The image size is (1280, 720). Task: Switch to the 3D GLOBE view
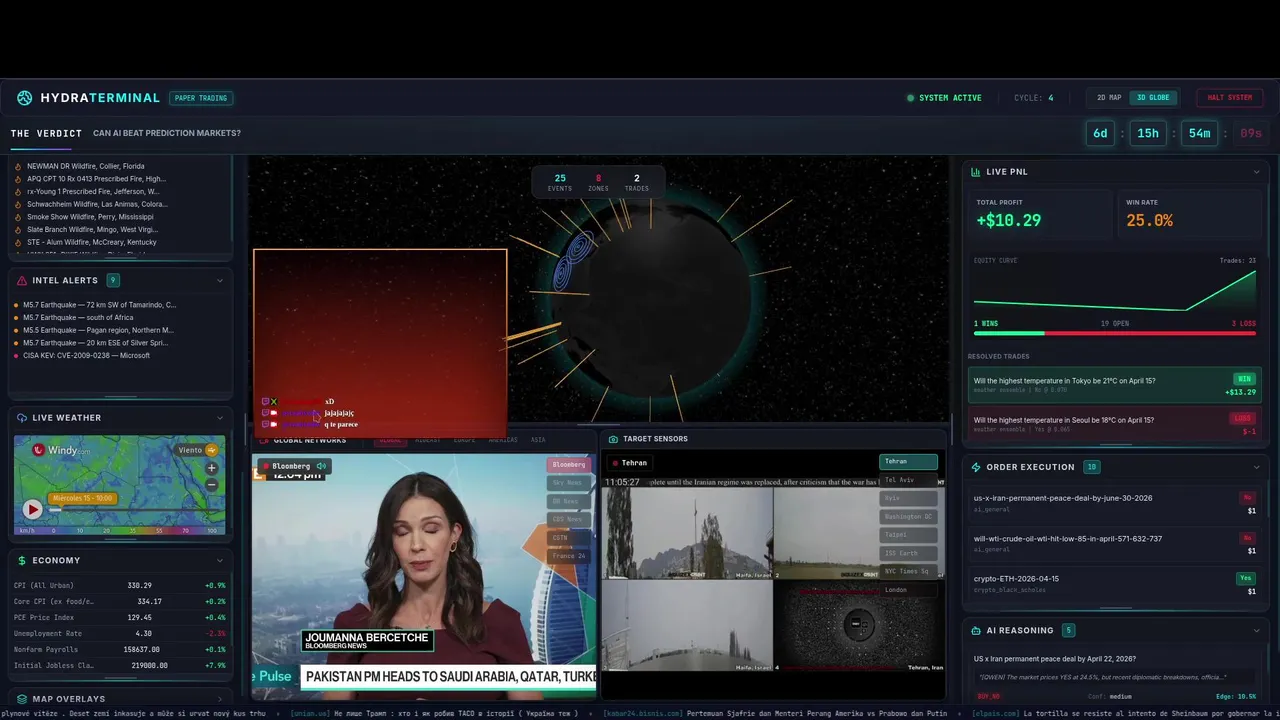(x=1153, y=98)
